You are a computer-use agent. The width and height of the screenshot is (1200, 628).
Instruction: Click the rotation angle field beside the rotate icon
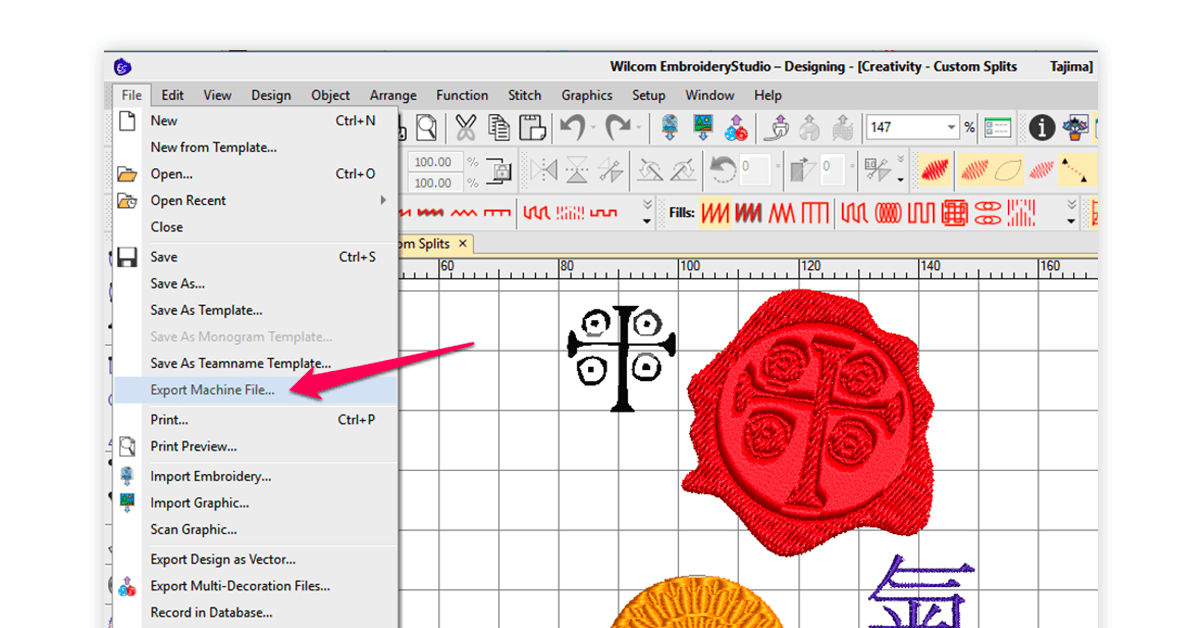(757, 170)
